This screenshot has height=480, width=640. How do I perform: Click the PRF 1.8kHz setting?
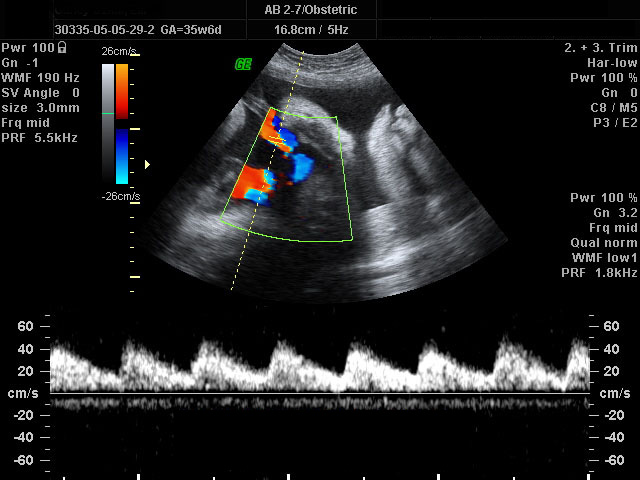599,273
